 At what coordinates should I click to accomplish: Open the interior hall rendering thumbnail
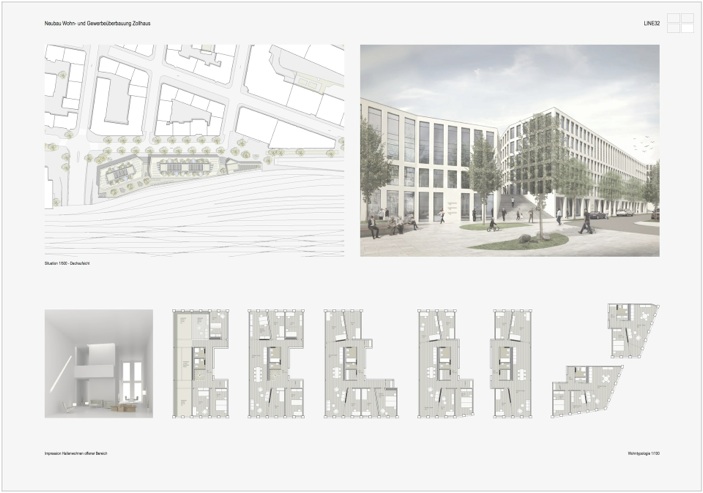point(99,363)
